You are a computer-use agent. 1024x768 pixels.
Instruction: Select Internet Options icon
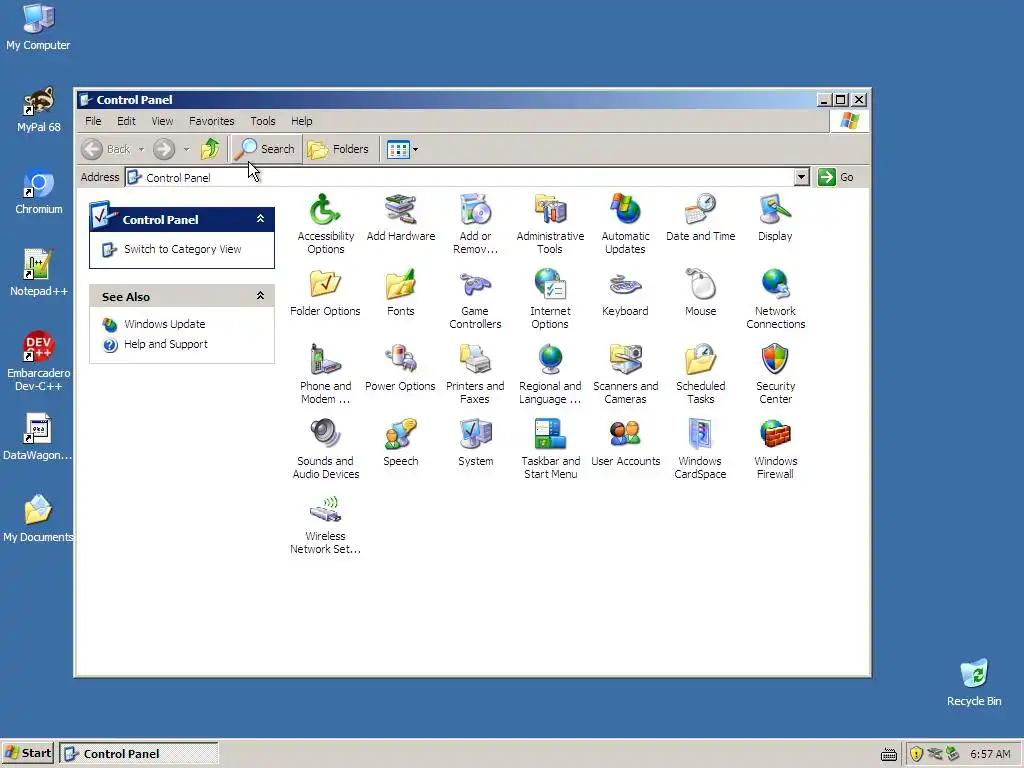pyautogui.click(x=550, y=299)
